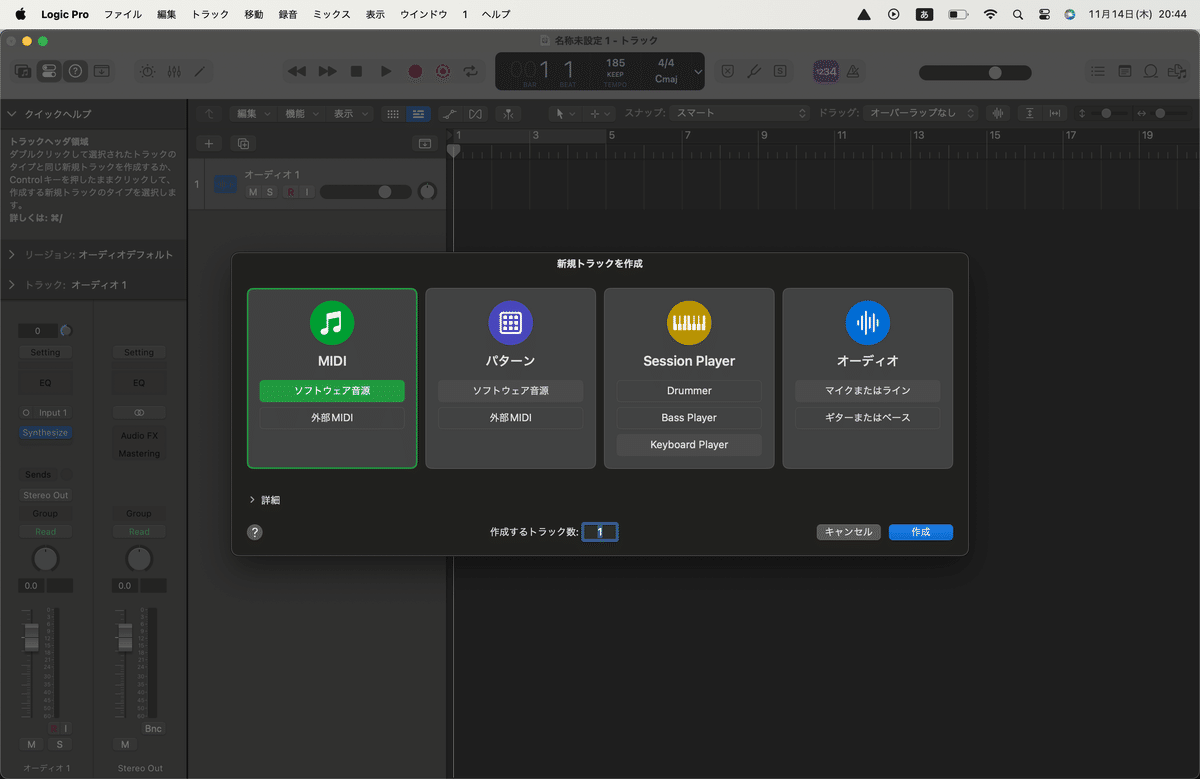Screen dimensions: 1200x779
Task: Select マイクまたはライン under オーディオ
Action: pyautogui.click(x=868, y=391)
